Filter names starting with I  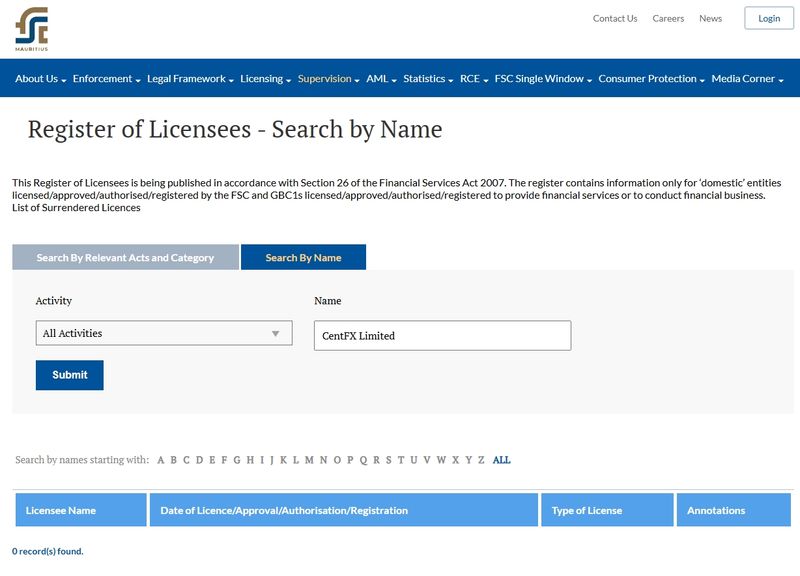tap(262, 460)
